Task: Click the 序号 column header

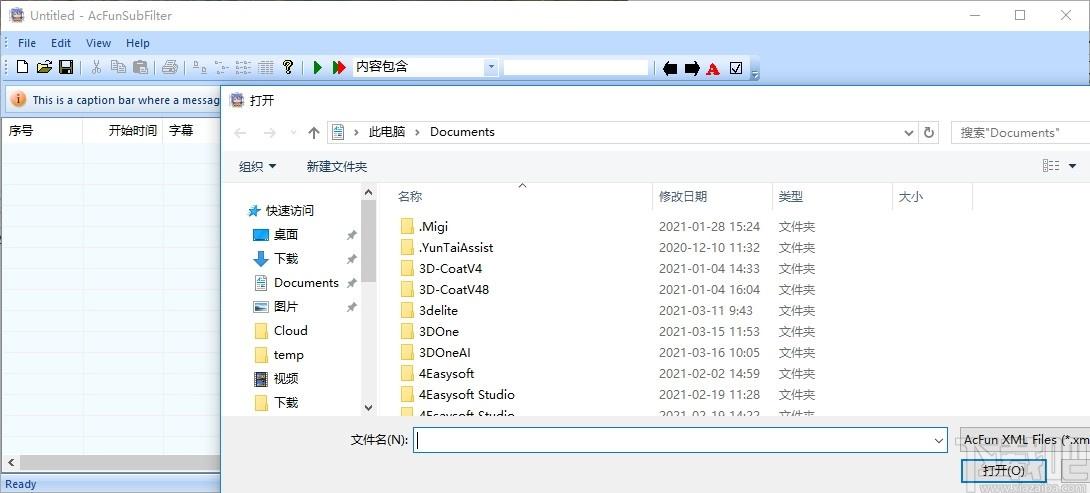Action: [42, 130]
